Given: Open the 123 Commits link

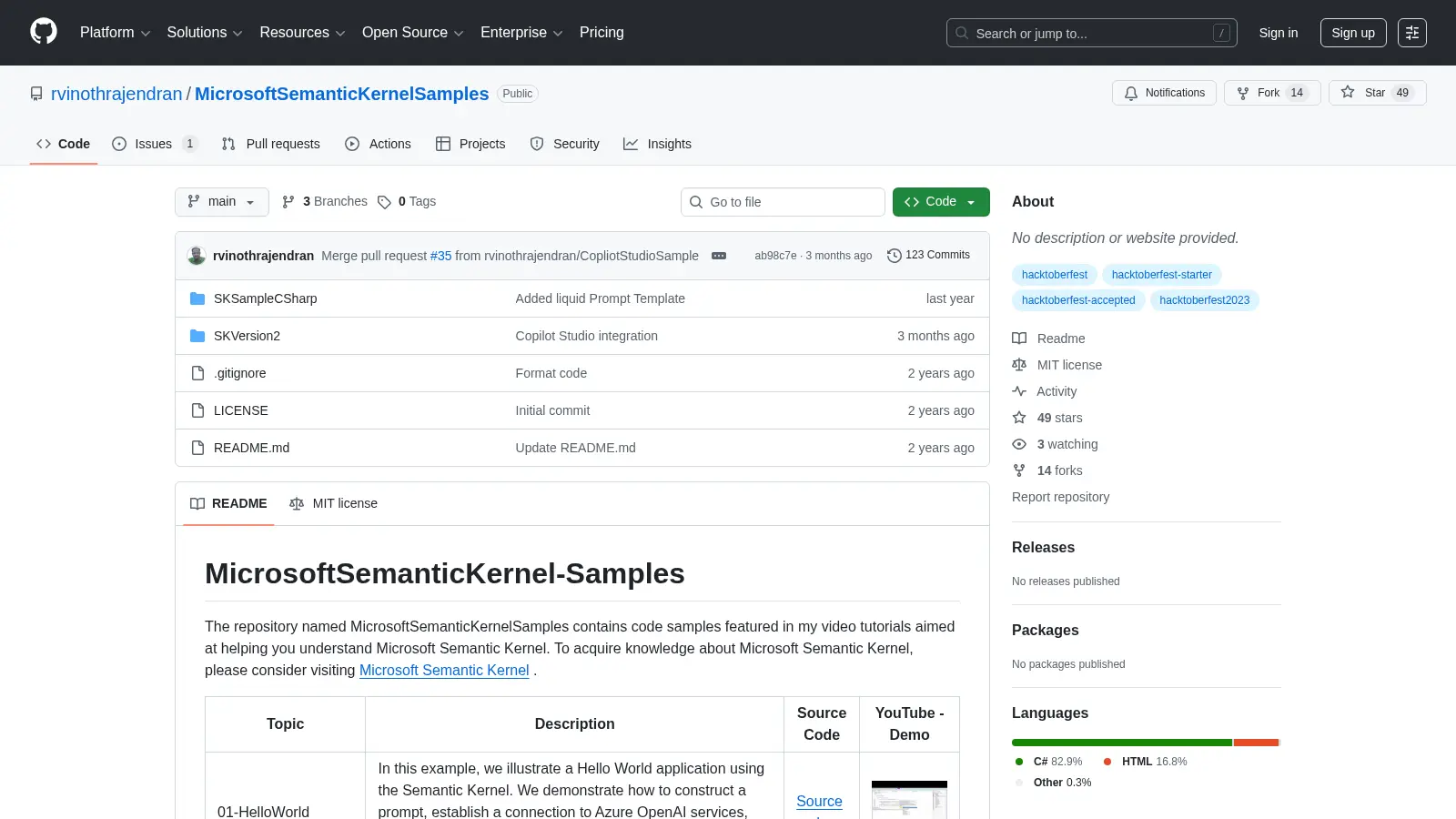Looking at the screenshot, I should [929, 255].
